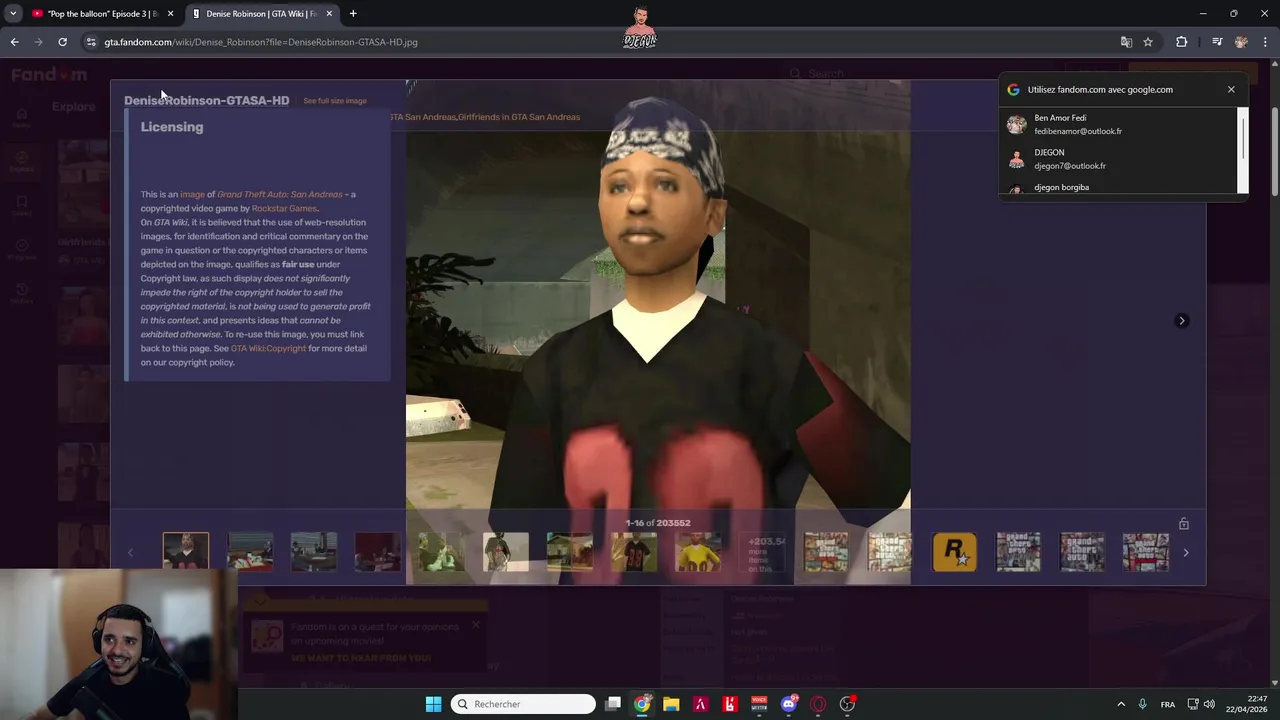Follow the "image" link in Licensing text
1280x720 pixels.
click(x=192, y=194)
